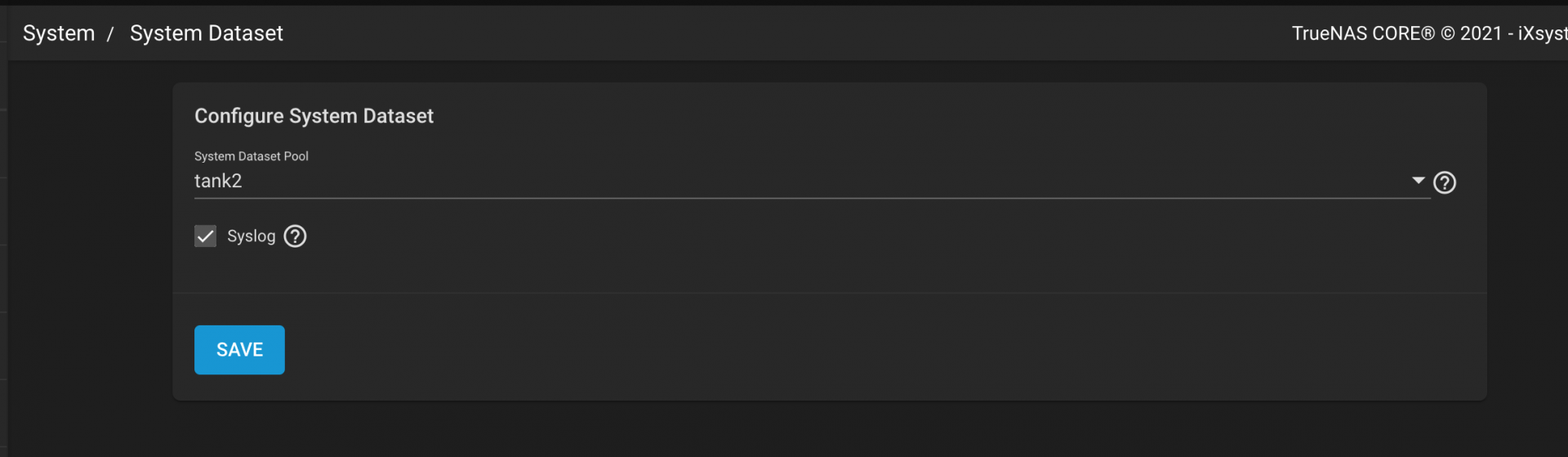Image resolution: width=1568 pixels, height=457 pixels.
Task: Toggle Syslog by clicking its label
Action: [251, 236]
